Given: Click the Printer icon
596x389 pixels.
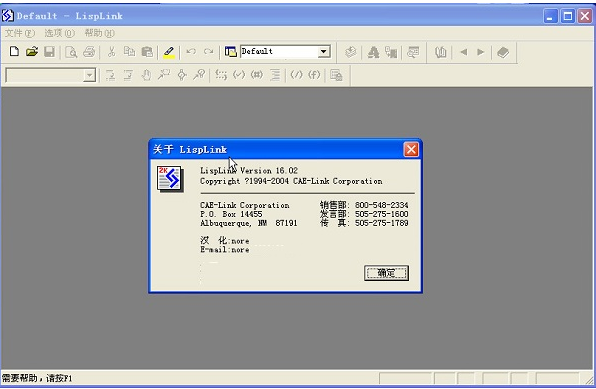Looking at the screenshot, I should point(89,51).
